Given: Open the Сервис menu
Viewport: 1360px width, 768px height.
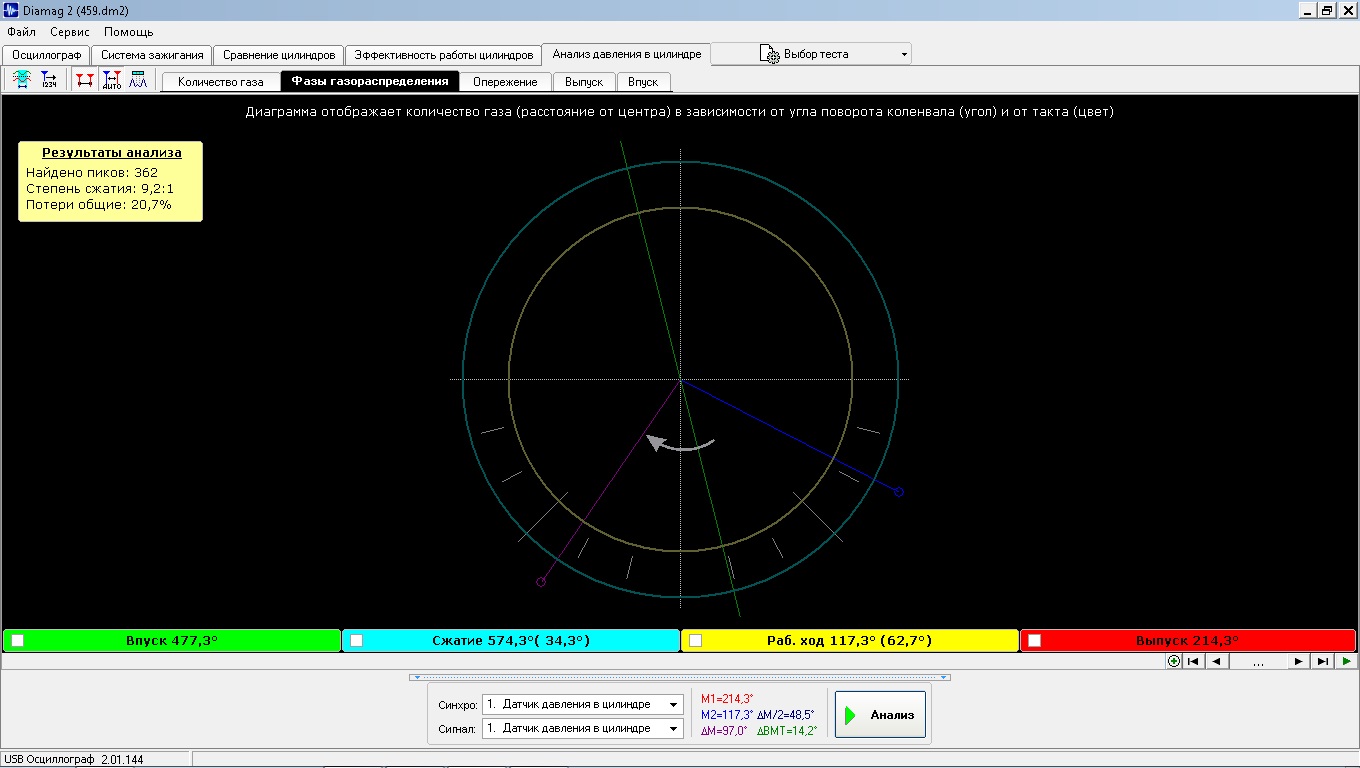Looking at the screenshot, I should tap(70, 32).
